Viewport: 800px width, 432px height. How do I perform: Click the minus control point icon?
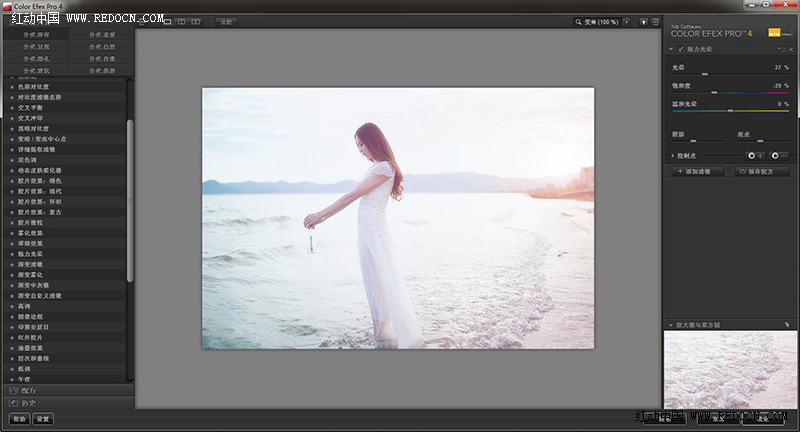point(779,156)
